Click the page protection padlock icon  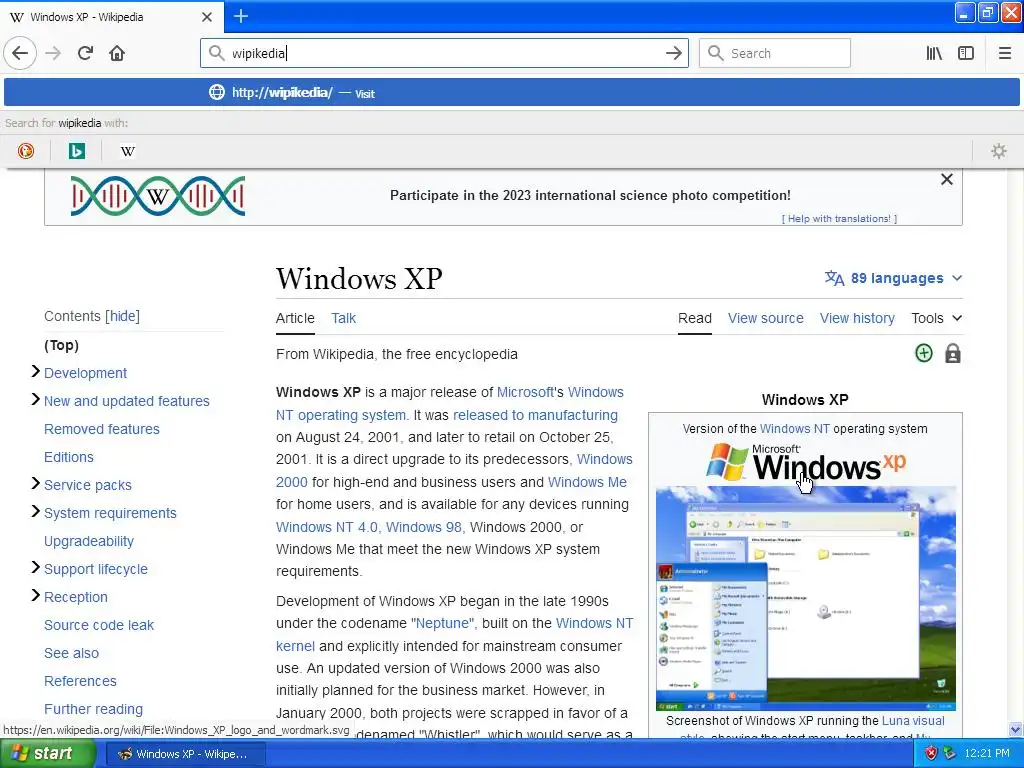point(953,353)
